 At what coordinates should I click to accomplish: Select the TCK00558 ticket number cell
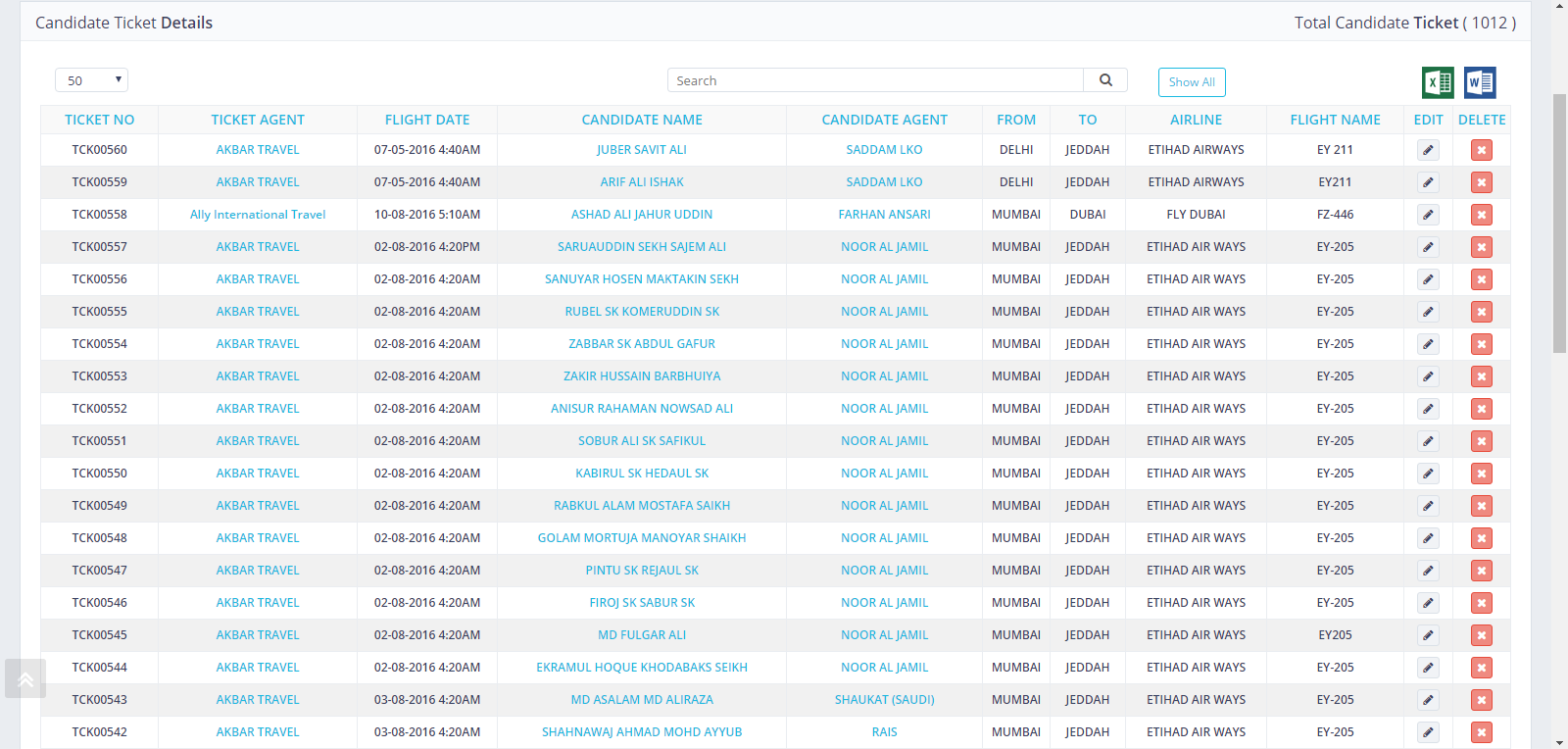pos(99,215)
